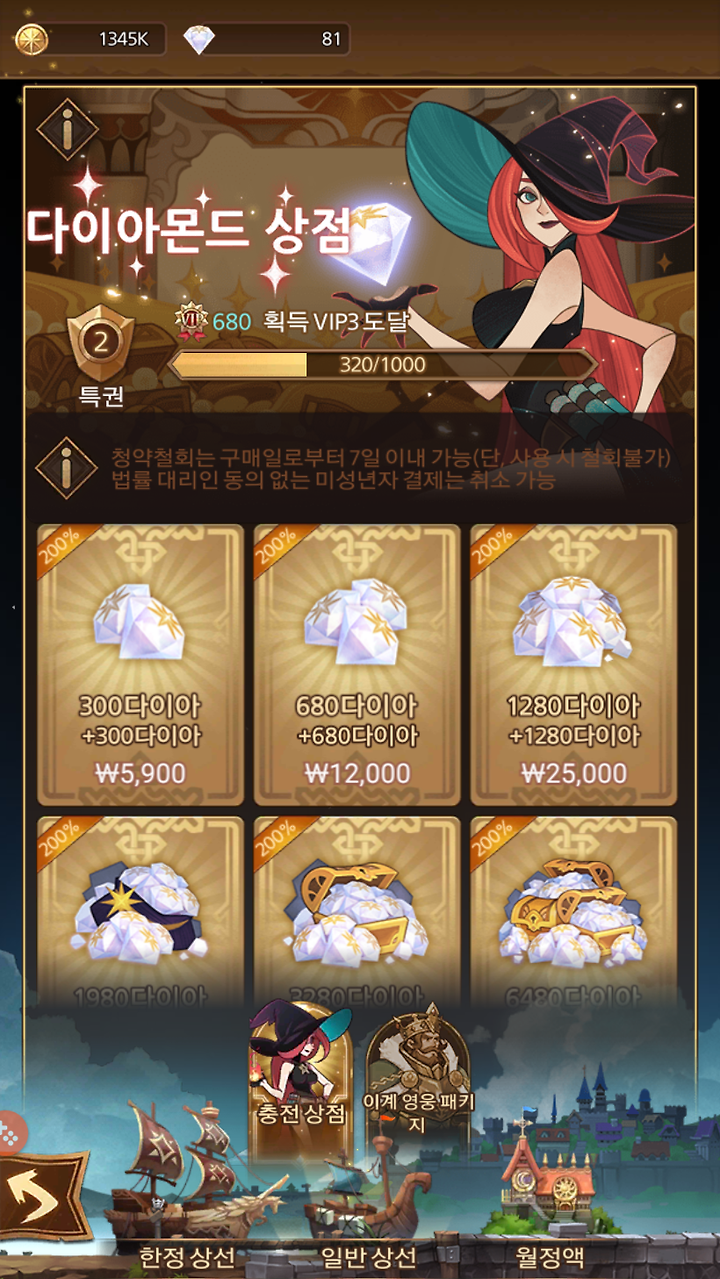
Task: Tap the info icon beside refund notice
Action: pyautogui.click(x=67, y=468)
